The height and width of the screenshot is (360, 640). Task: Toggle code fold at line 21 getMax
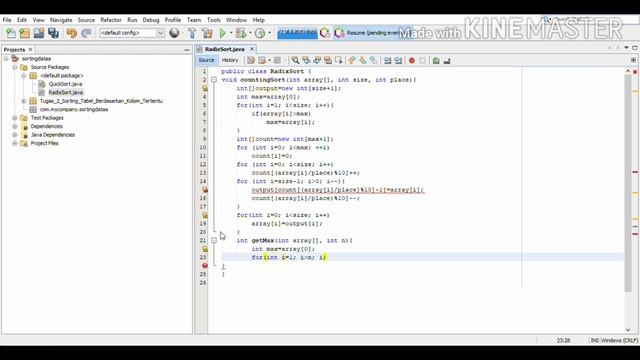pos(214,240)
